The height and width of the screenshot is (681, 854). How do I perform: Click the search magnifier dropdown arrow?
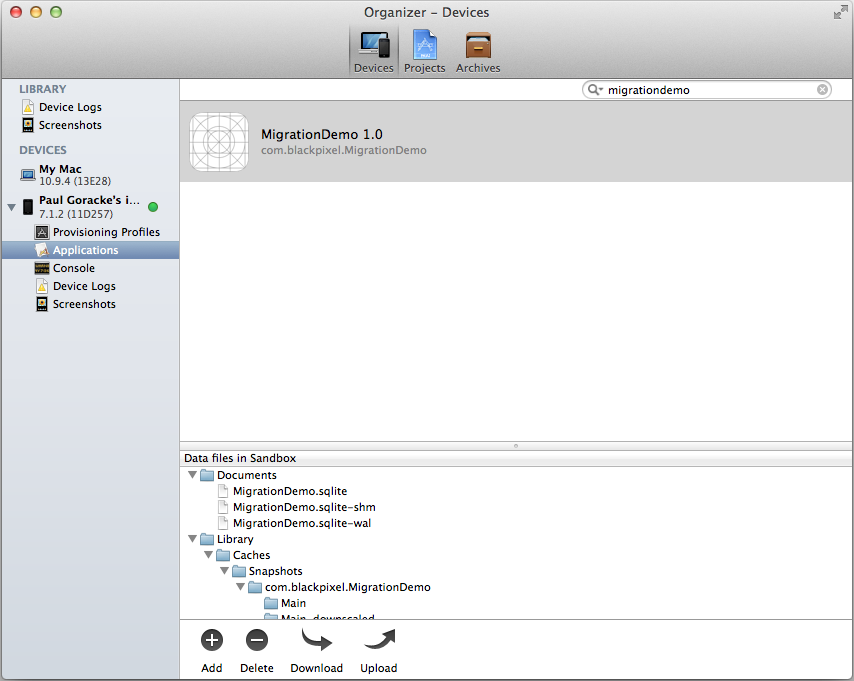[600, 89]
